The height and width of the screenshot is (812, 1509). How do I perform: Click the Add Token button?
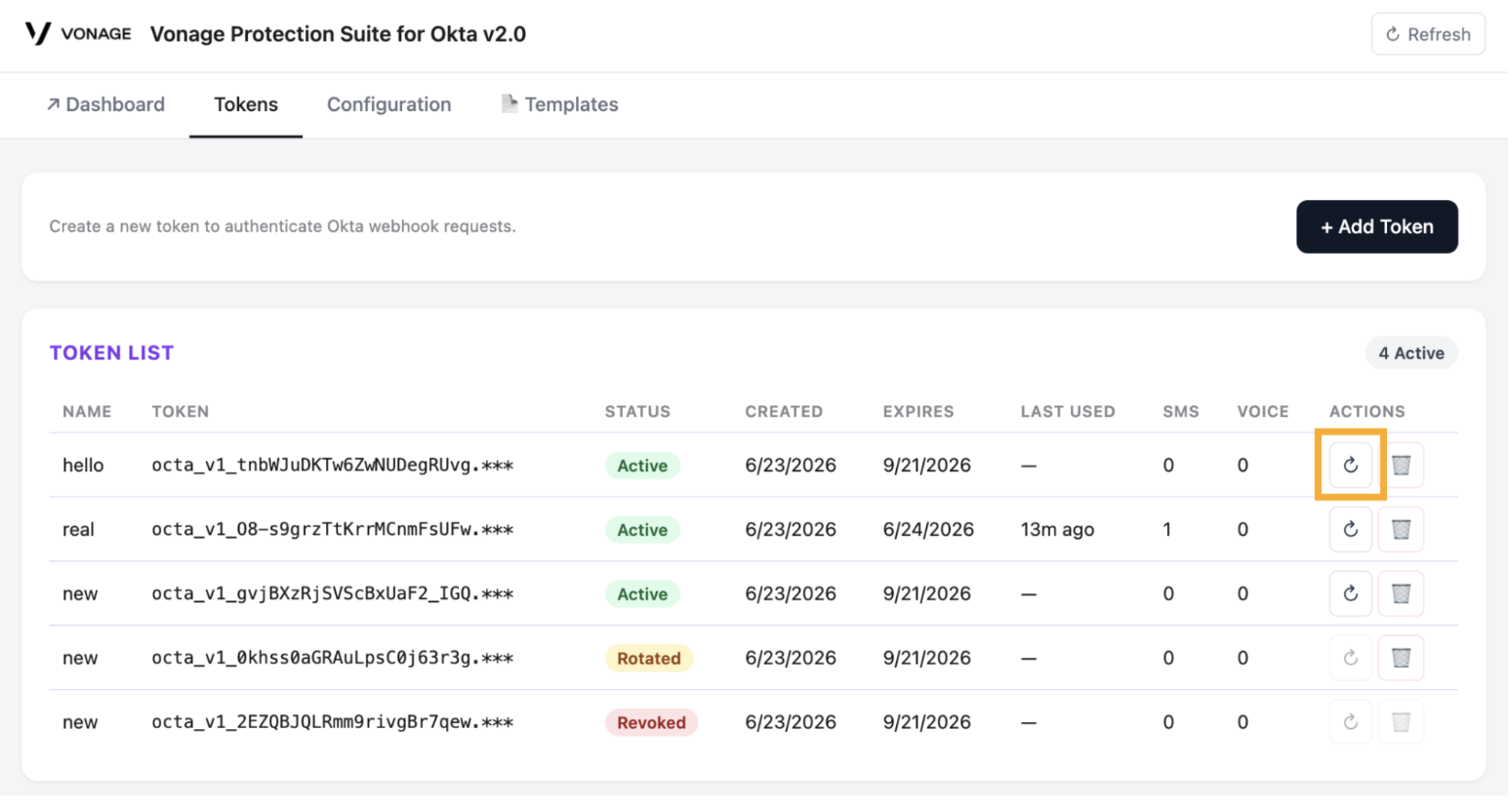tap(1376, 226)
